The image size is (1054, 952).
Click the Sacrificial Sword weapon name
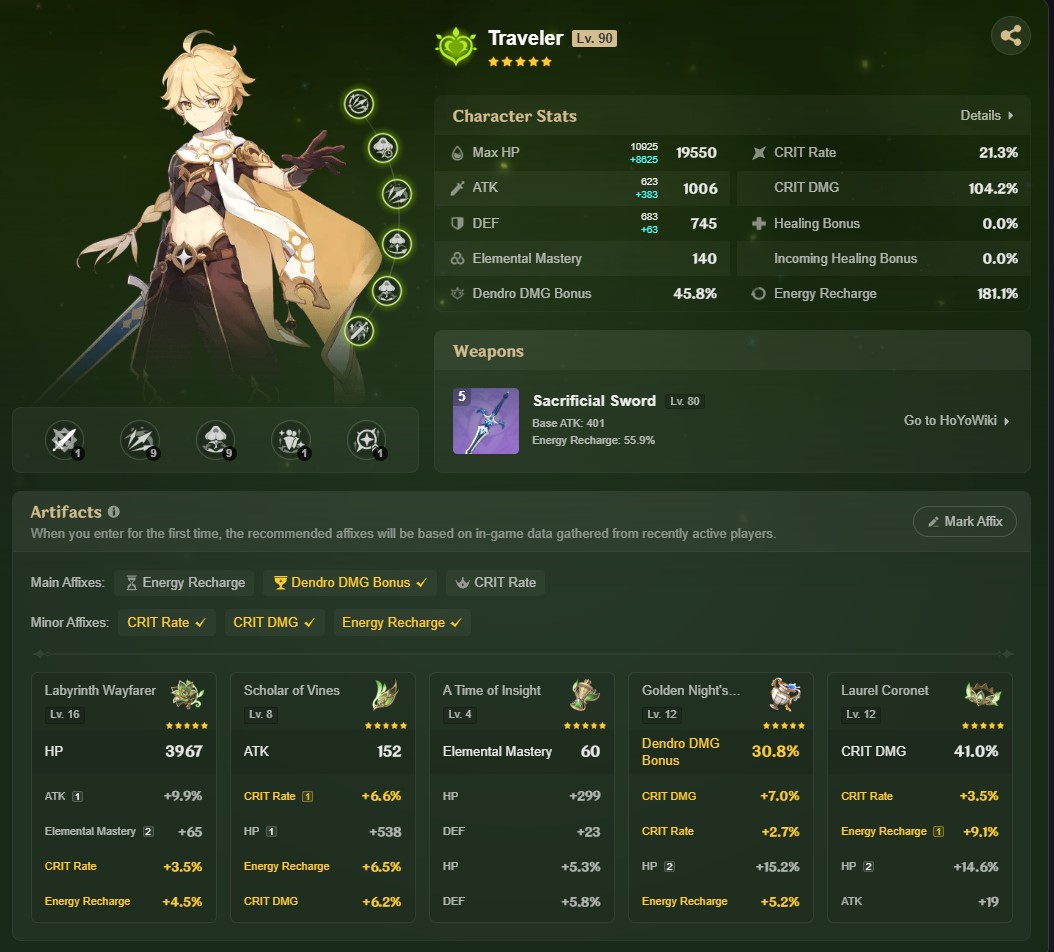(594, 401)
